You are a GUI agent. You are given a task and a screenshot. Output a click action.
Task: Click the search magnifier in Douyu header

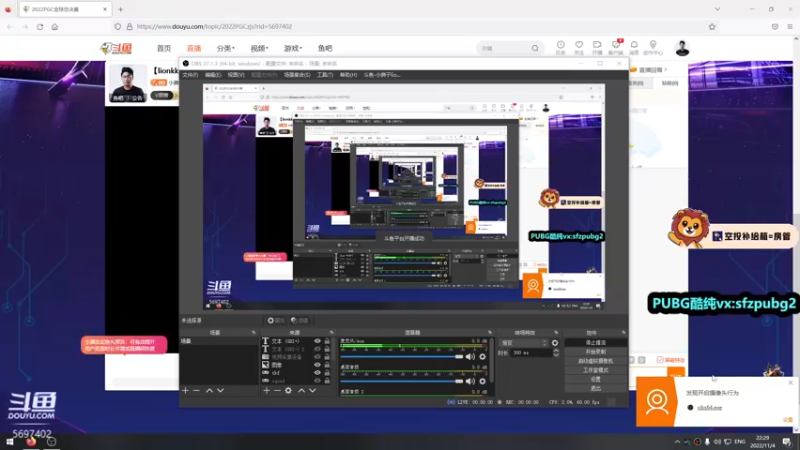tap(535, 48)
